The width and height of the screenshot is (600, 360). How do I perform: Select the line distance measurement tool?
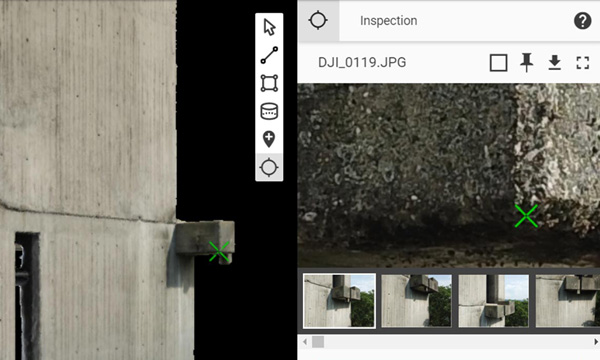coord(269,55)
